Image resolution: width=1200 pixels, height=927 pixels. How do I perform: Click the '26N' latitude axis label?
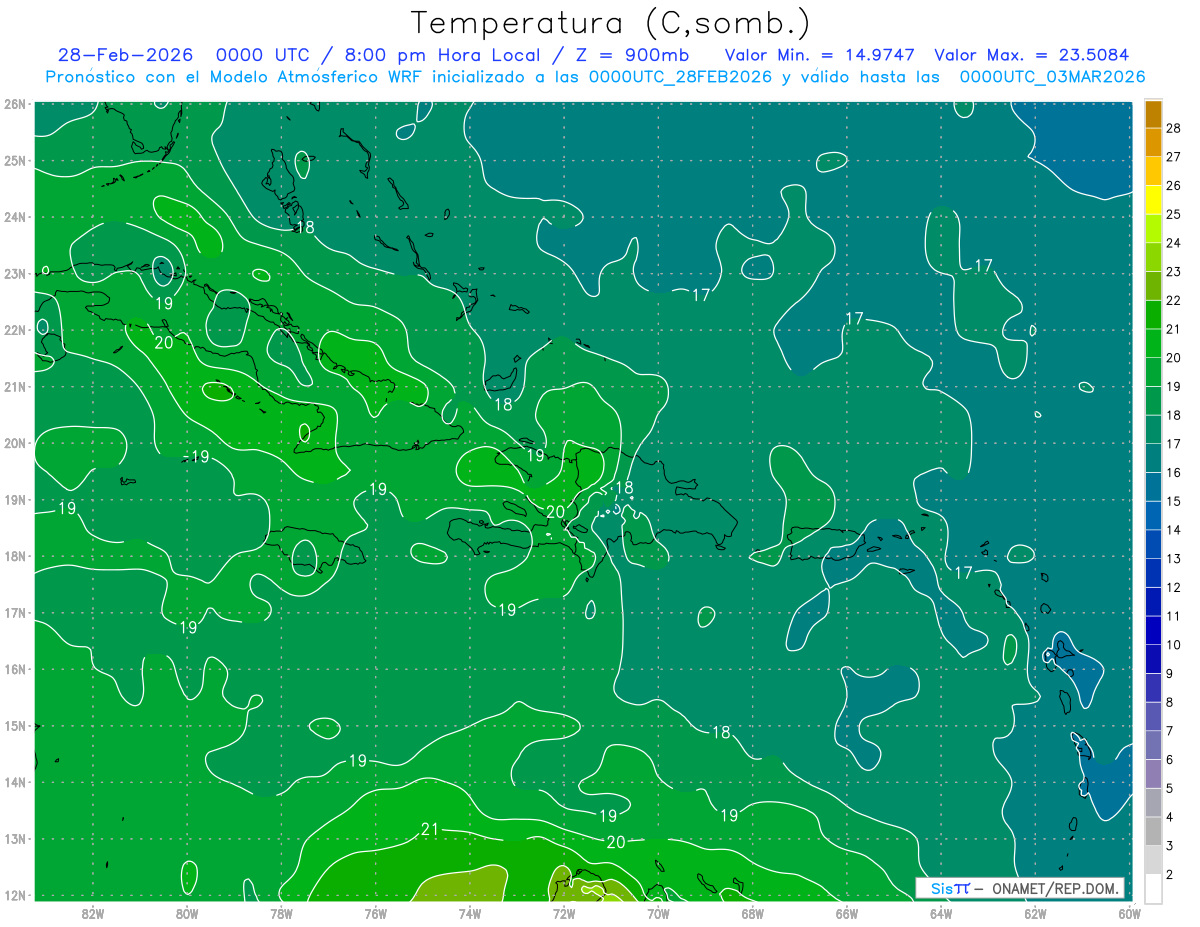tap(14, 104)
